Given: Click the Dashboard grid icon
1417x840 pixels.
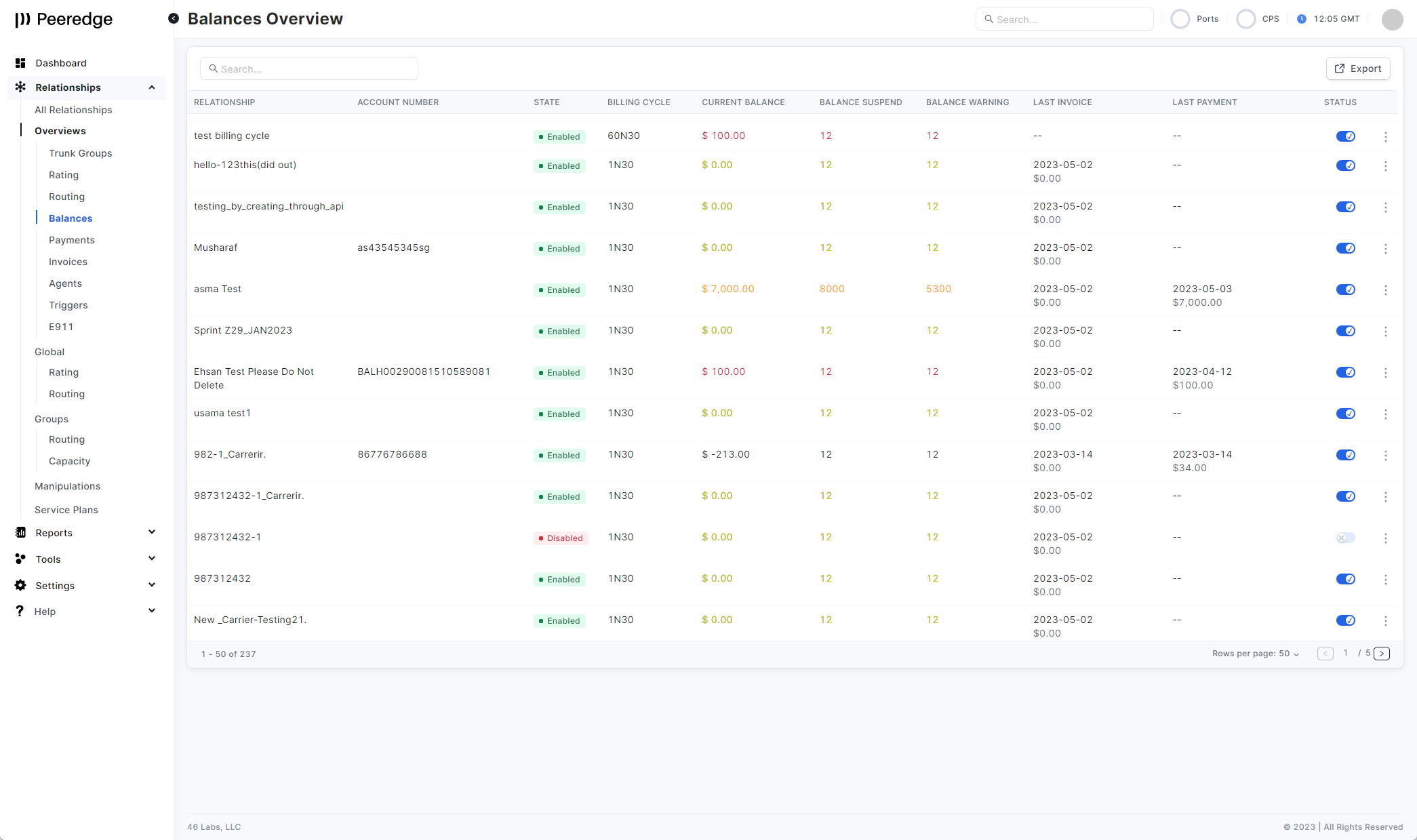Looking at the screenshot, I should pos(20,63).
